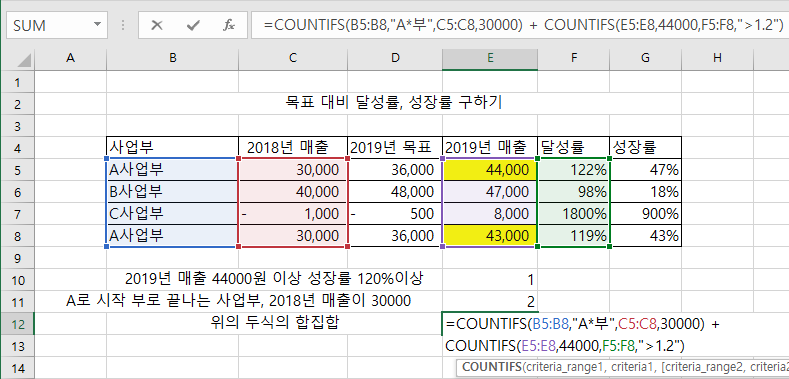This screenshot has height=379, width=789.
Task: Select row 7 header
Action: (x=18, y=214)
